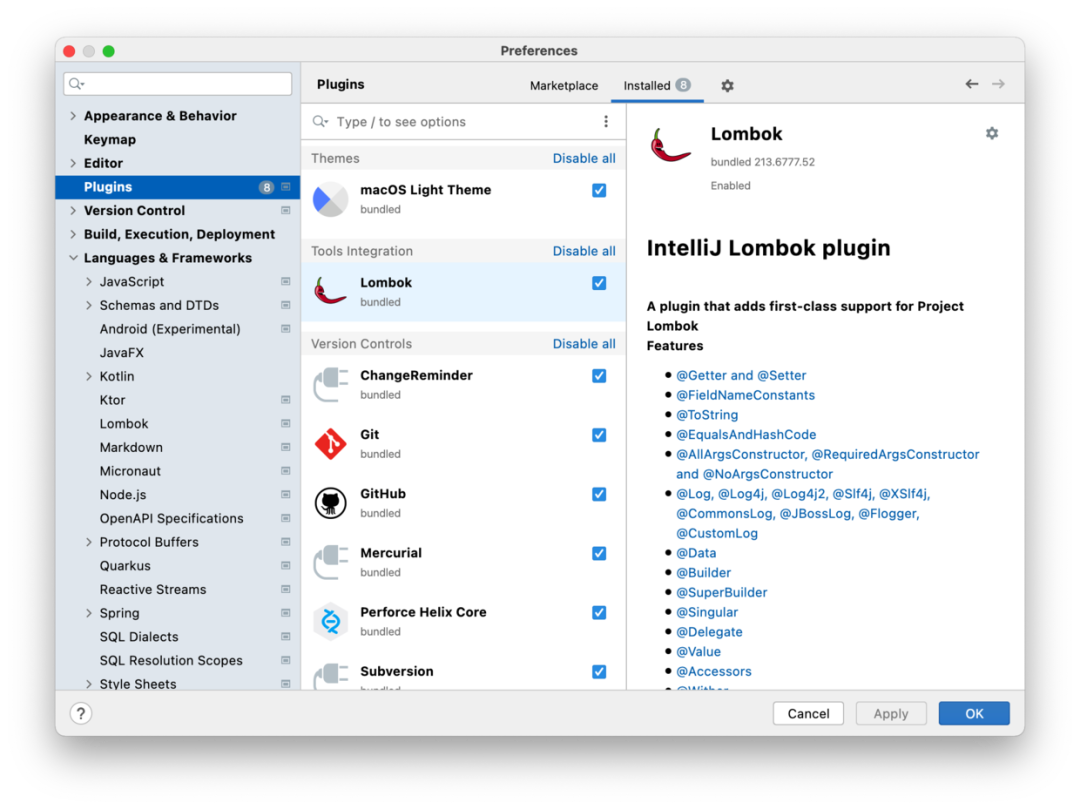1080x809 pixels.
Task: Disable the Git plugin checkbox
Action: click(599, 435)
